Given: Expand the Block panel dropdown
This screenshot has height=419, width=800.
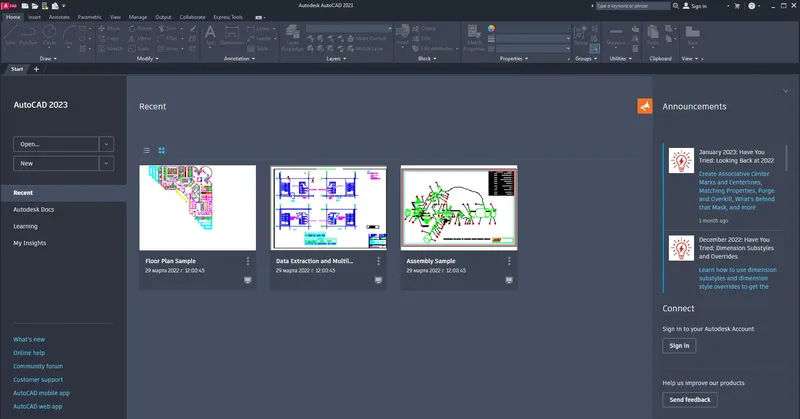Looking at the screenshot, I should (x=428, y=59).
